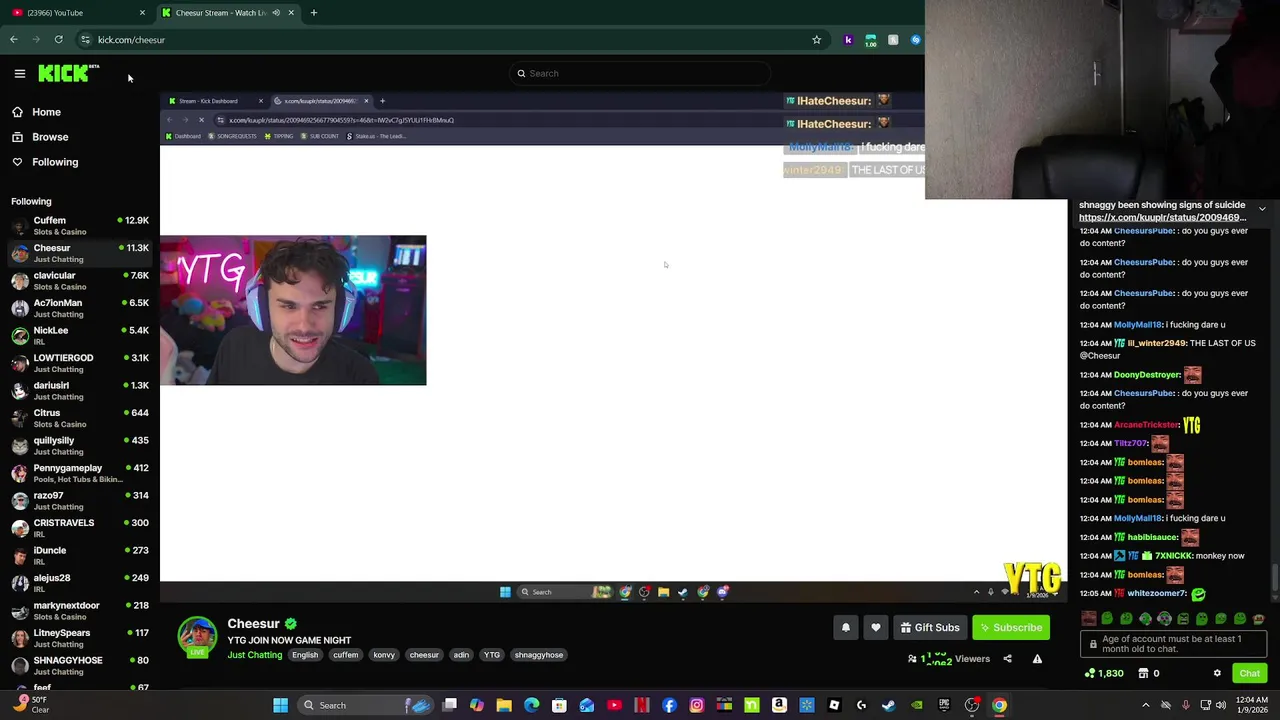Click Chrome icon in the taskbar
This screenshot has width=1280, height=720.
coord(999,705)
